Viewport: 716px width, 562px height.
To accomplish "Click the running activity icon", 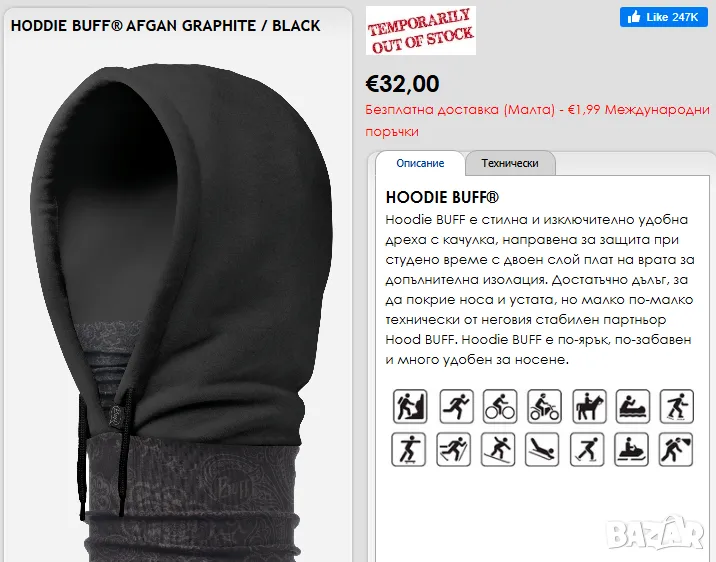I will click(456, 406).
